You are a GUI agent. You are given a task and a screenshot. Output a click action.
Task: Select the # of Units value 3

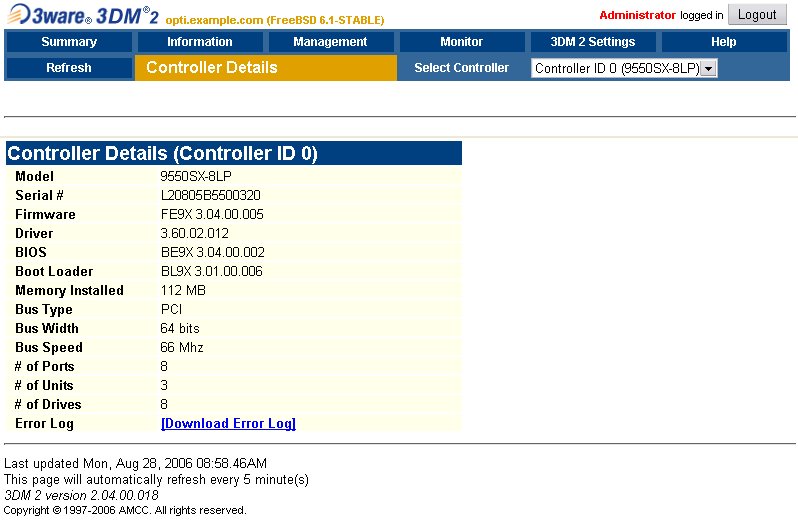(x=164, y=385)
